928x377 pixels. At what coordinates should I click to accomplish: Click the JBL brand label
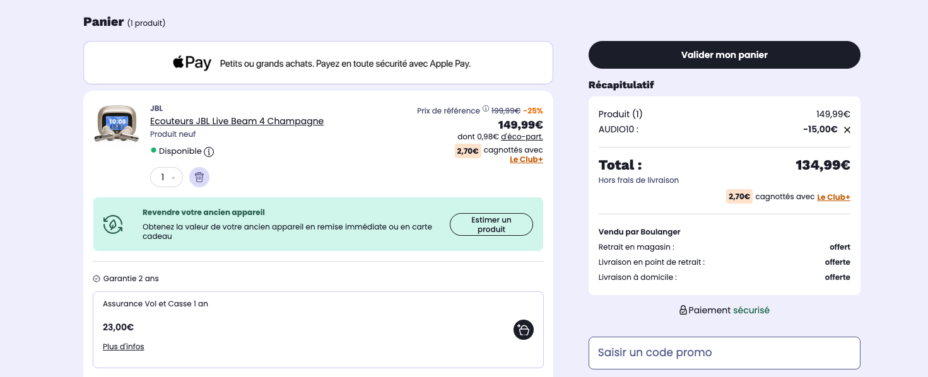(x=156, y=108)
